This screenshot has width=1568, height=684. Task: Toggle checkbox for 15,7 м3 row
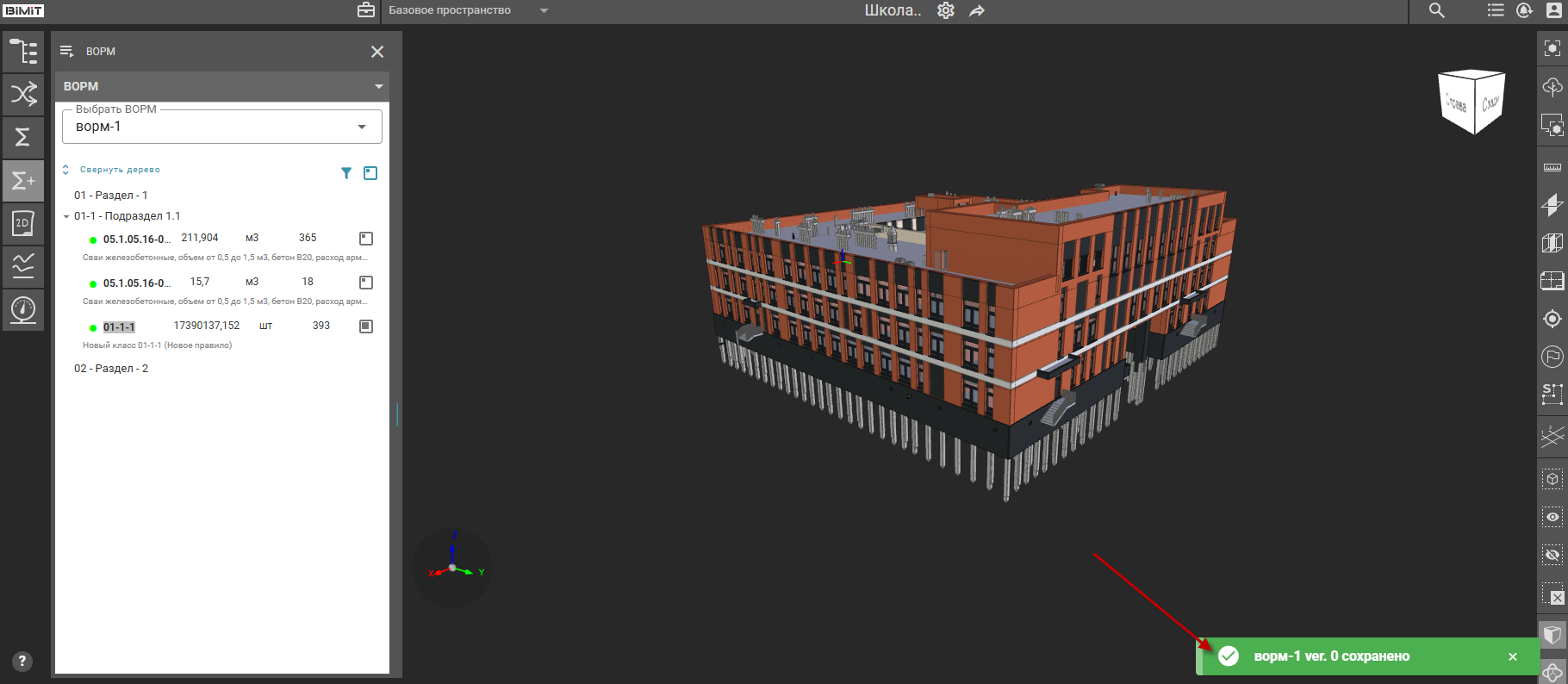pyautogui.click(x=366, y=283)
